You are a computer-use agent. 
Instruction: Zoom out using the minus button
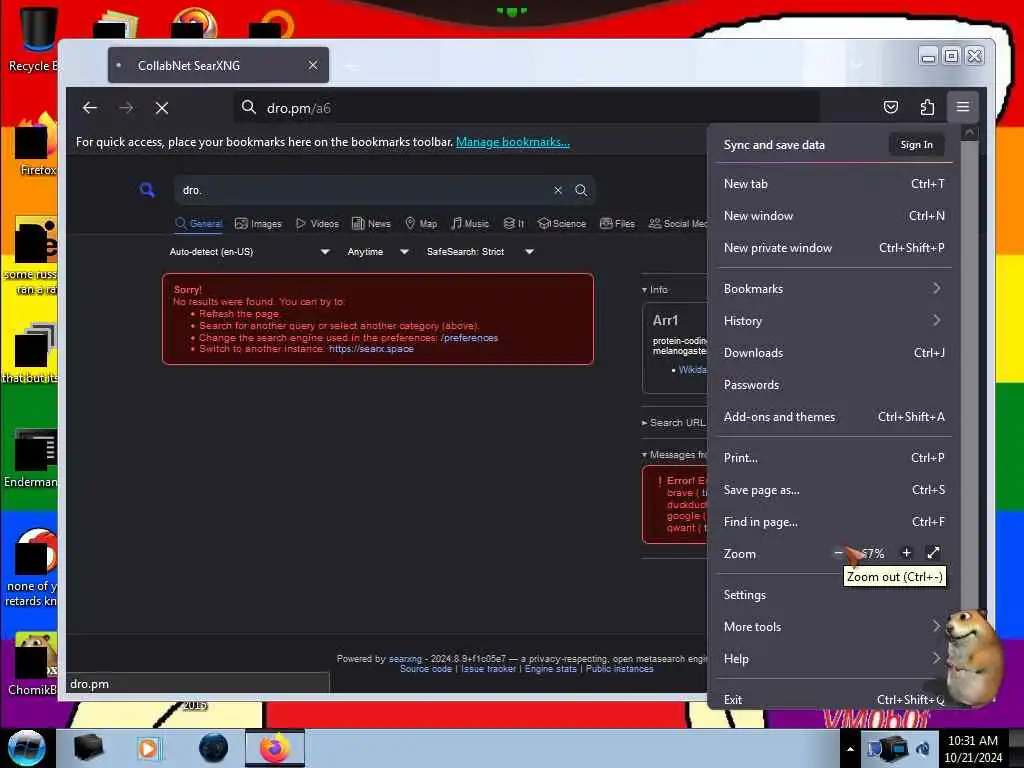point(838,553)
